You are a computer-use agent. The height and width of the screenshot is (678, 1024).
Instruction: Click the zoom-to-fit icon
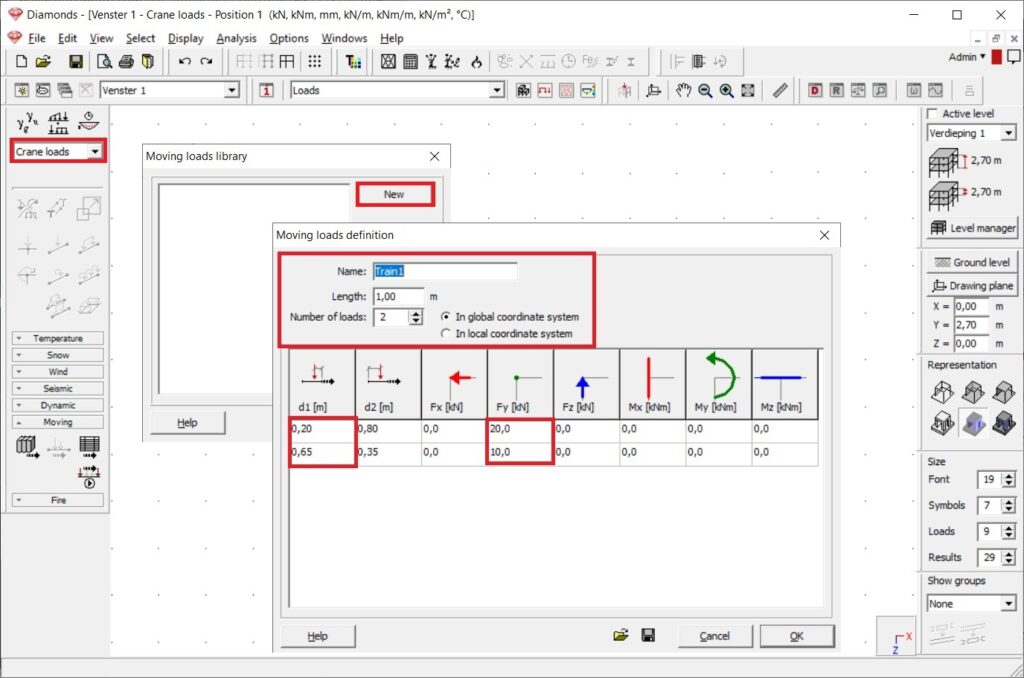748,90
